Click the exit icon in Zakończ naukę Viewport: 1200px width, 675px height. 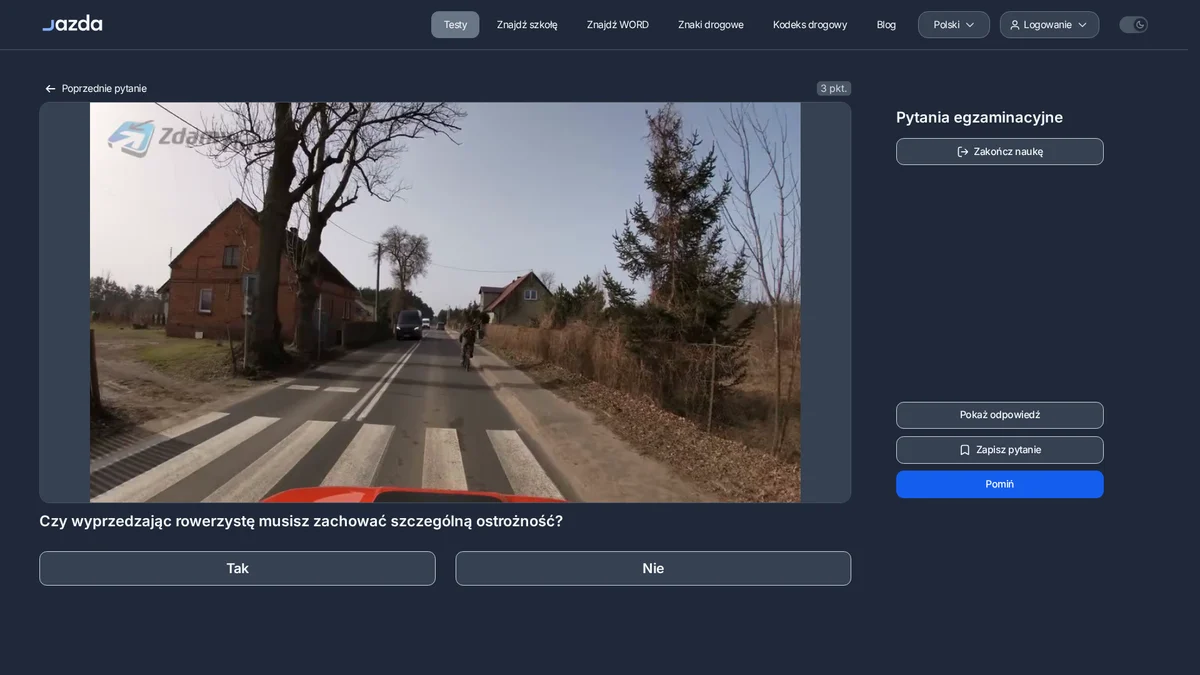tap(963, 152)
